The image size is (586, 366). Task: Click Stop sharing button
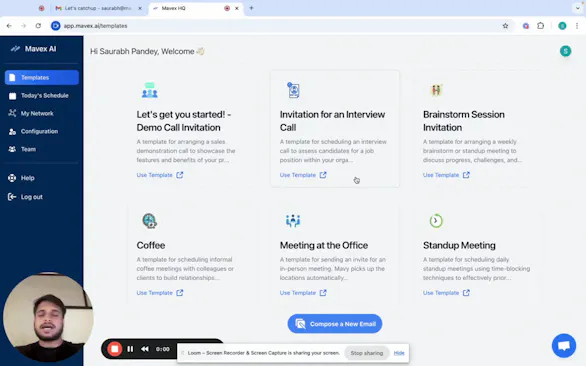[x=367, y=353]
